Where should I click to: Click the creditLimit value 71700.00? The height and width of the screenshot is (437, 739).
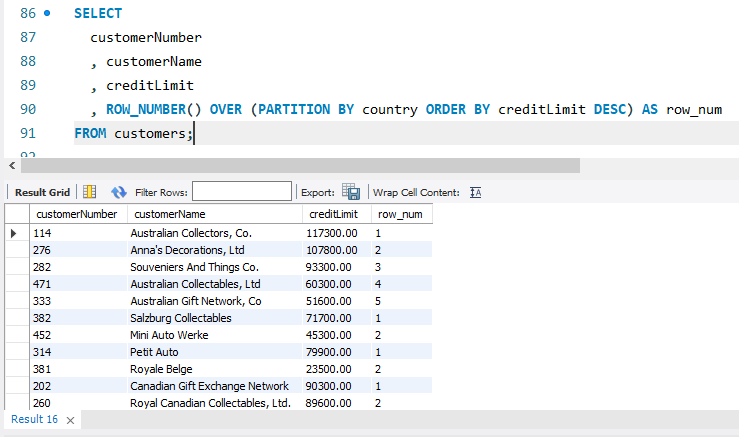pyautogui.click(x=337, y=318)
